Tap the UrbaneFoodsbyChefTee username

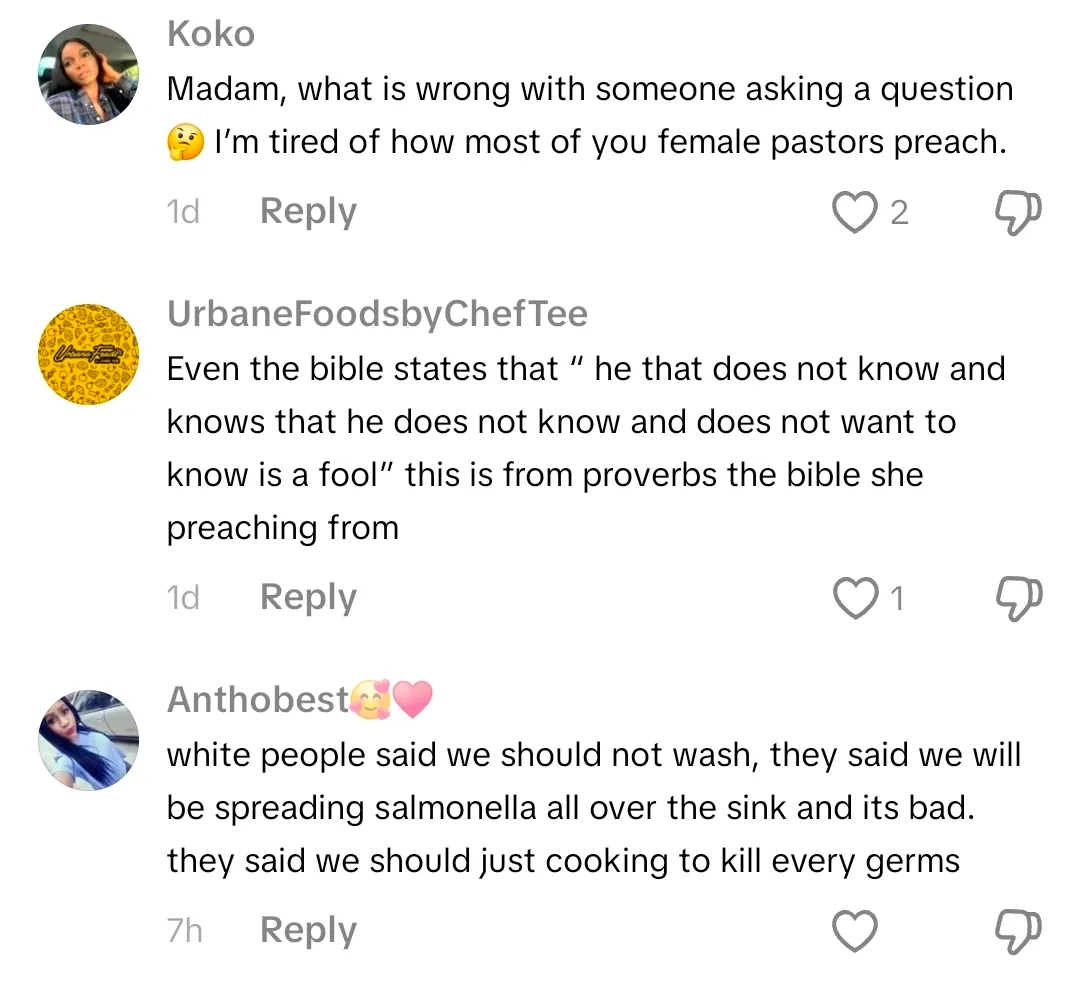coord(377,314)
